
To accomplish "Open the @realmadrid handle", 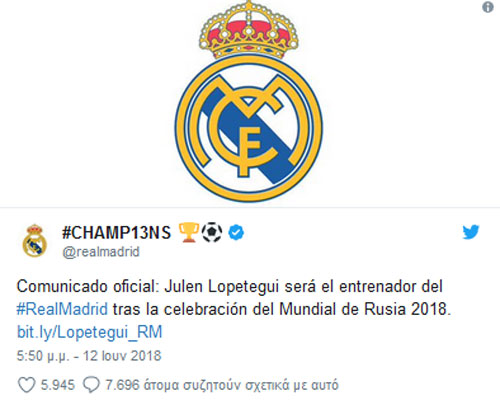I will tap(101, 252).
